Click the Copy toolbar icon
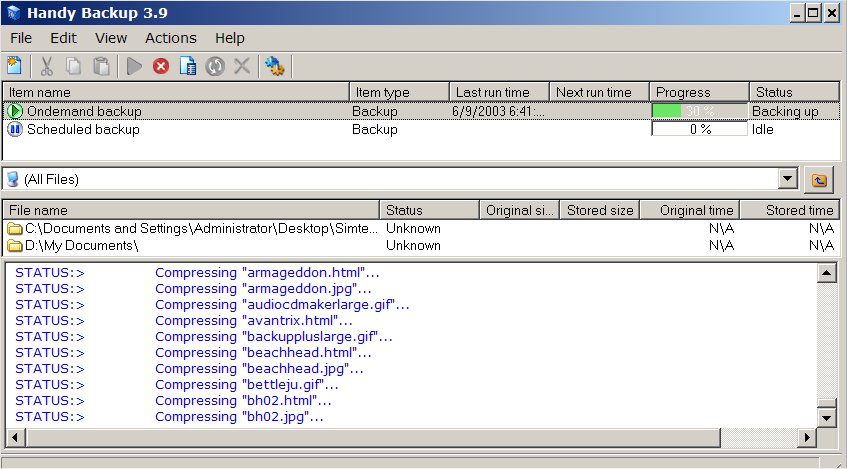Viewport: 847px width, 469px height. (73, 66)
